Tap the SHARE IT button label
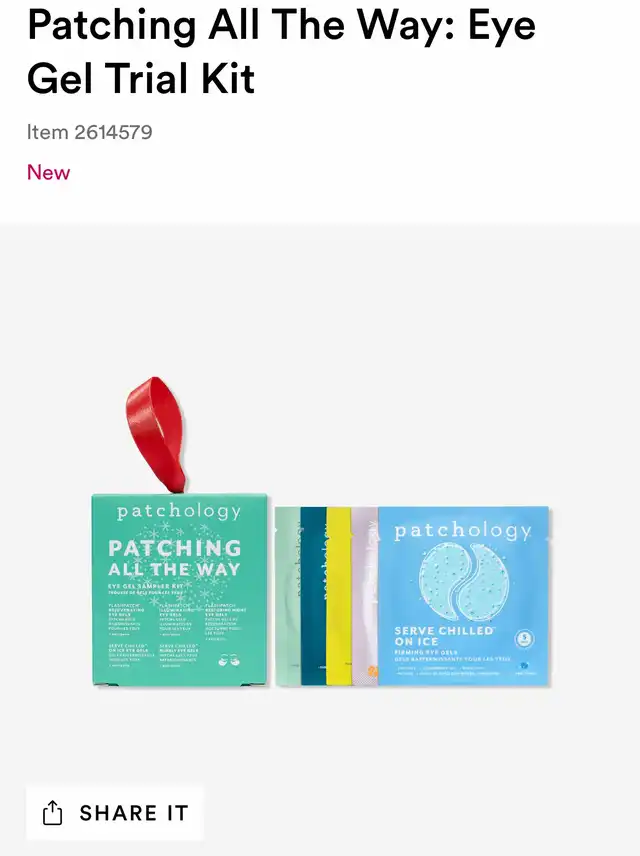Viewport: 640px width, 856px height. 134,813
